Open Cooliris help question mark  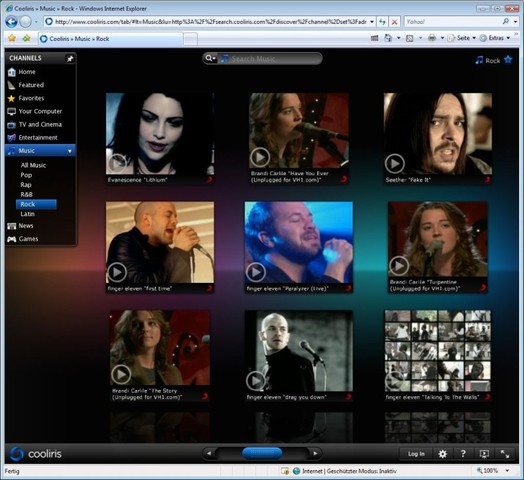(x=463, y=454)
